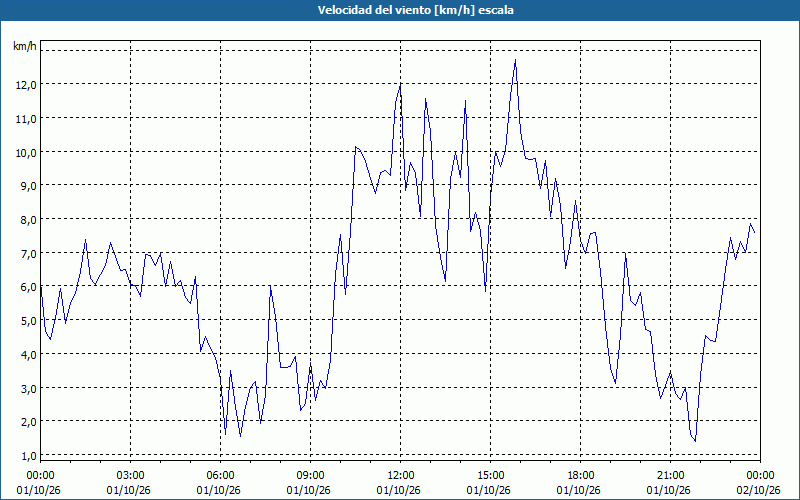Viewport: 800px width, 500px height.
Task: Click the 7,0 y-axis label
Action: point(29,254)
